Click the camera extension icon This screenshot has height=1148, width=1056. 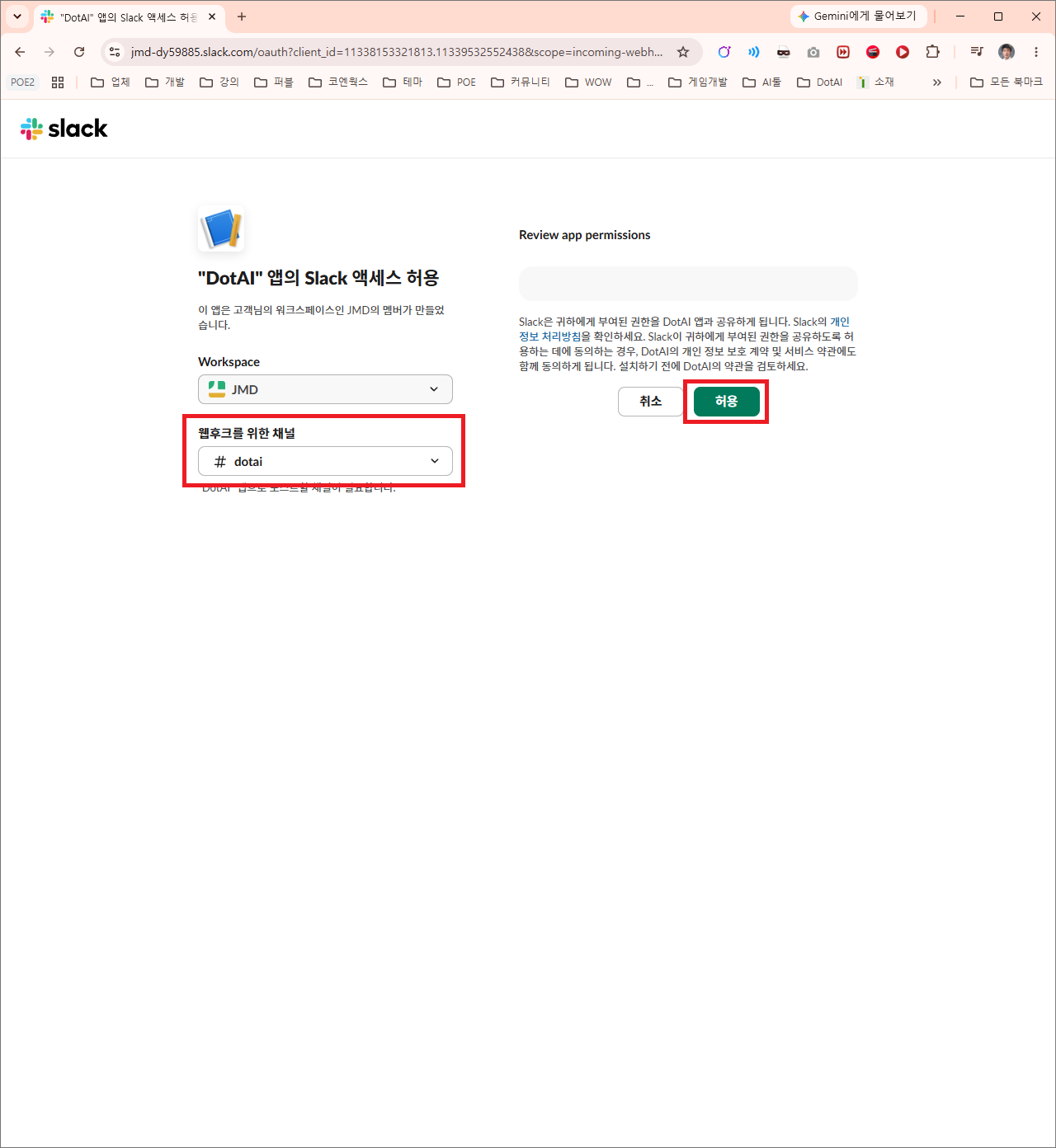coord(813,52)
